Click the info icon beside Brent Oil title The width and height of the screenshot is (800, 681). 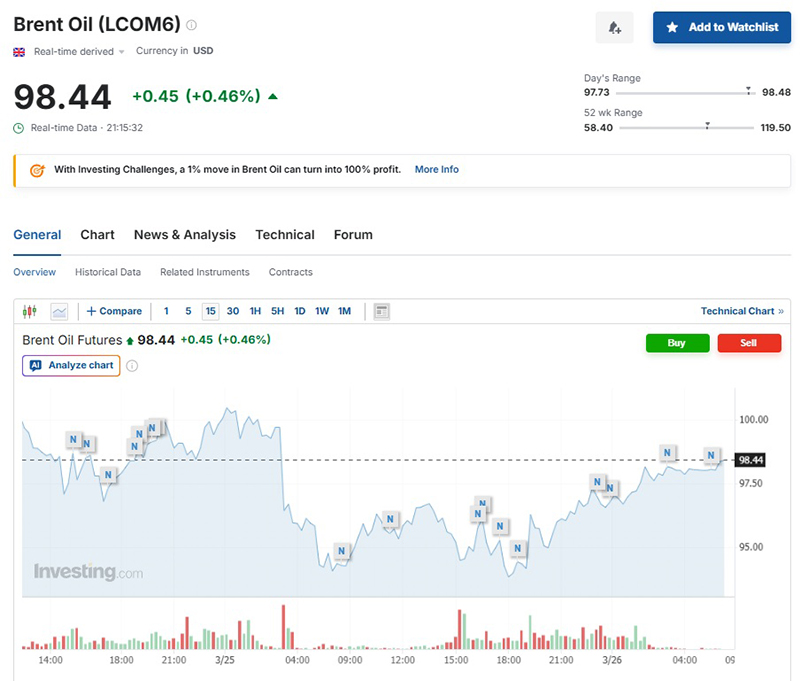click(192, 25)
